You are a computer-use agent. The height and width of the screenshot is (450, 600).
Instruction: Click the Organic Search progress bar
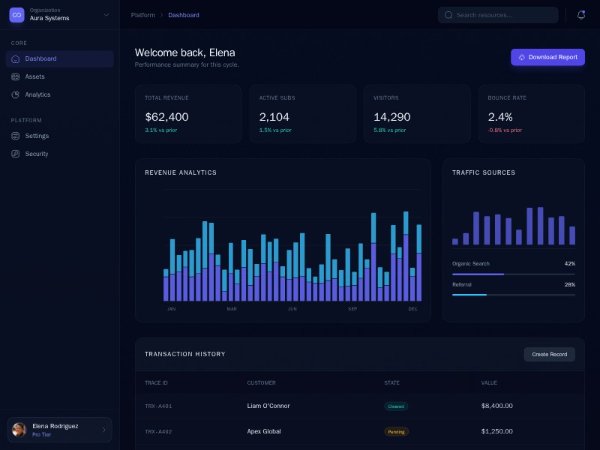point(513,274)
